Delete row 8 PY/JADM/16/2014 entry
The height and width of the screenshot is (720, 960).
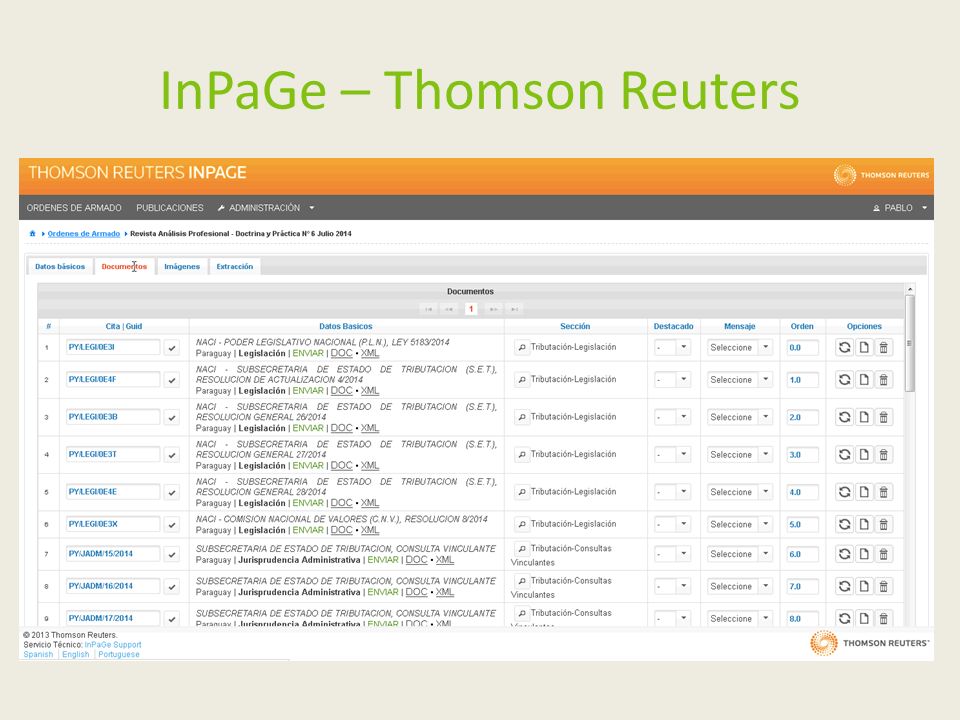[x=883, y=586]
